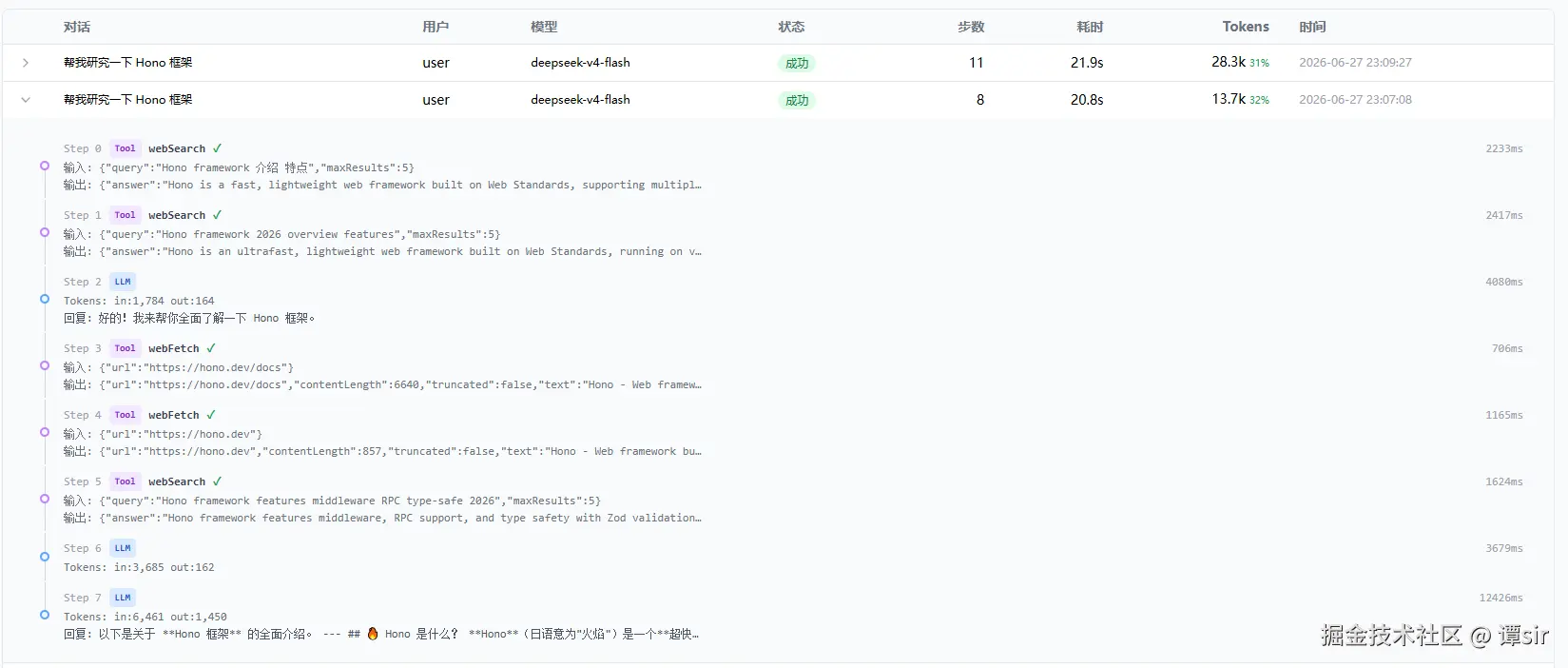
Task: Click the timeline dot for Step 1
Action: pyautogui.click(x=45, y=232)
